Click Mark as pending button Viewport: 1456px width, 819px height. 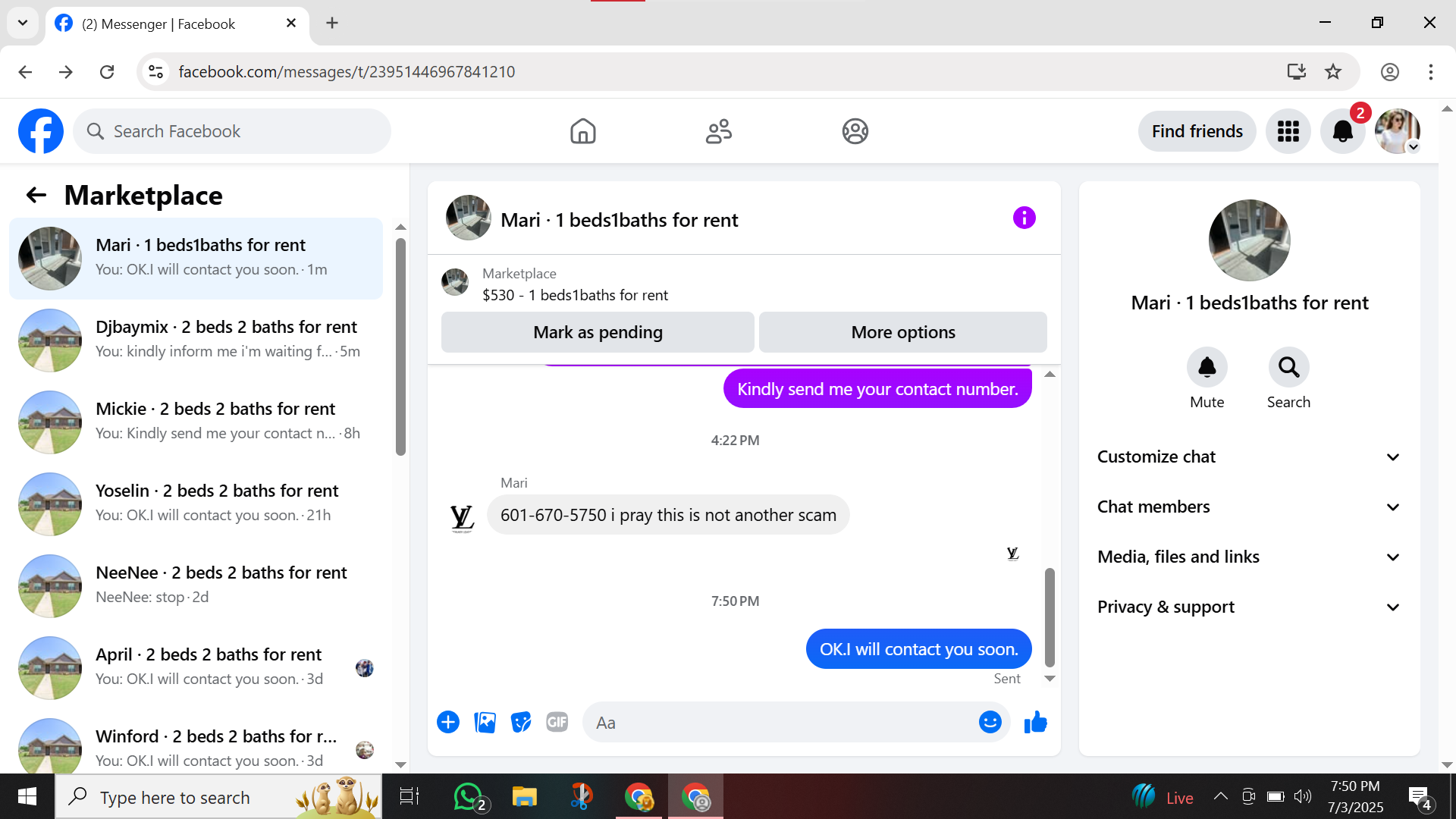click(598, 332)
